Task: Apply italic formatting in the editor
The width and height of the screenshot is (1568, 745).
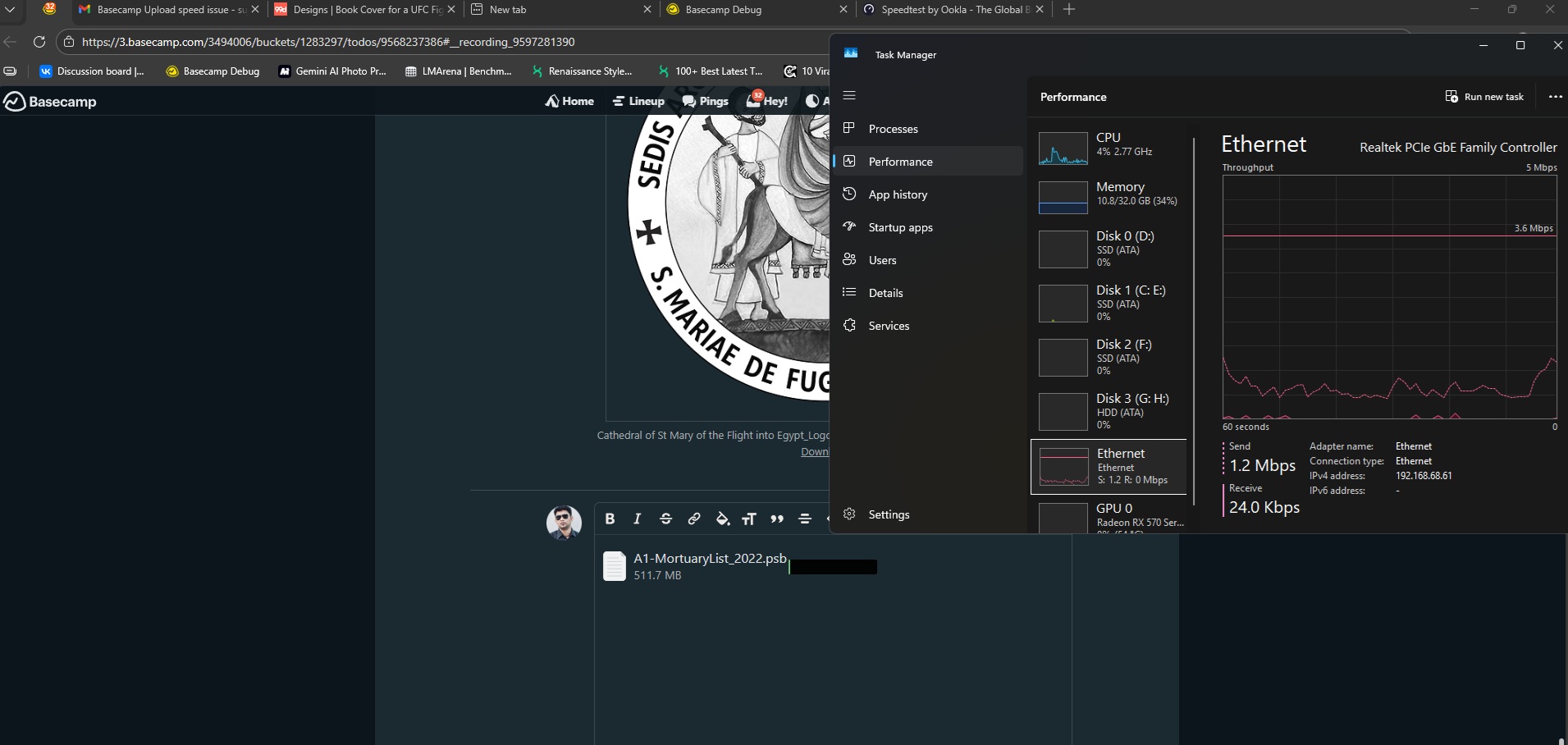Action: 637,519
